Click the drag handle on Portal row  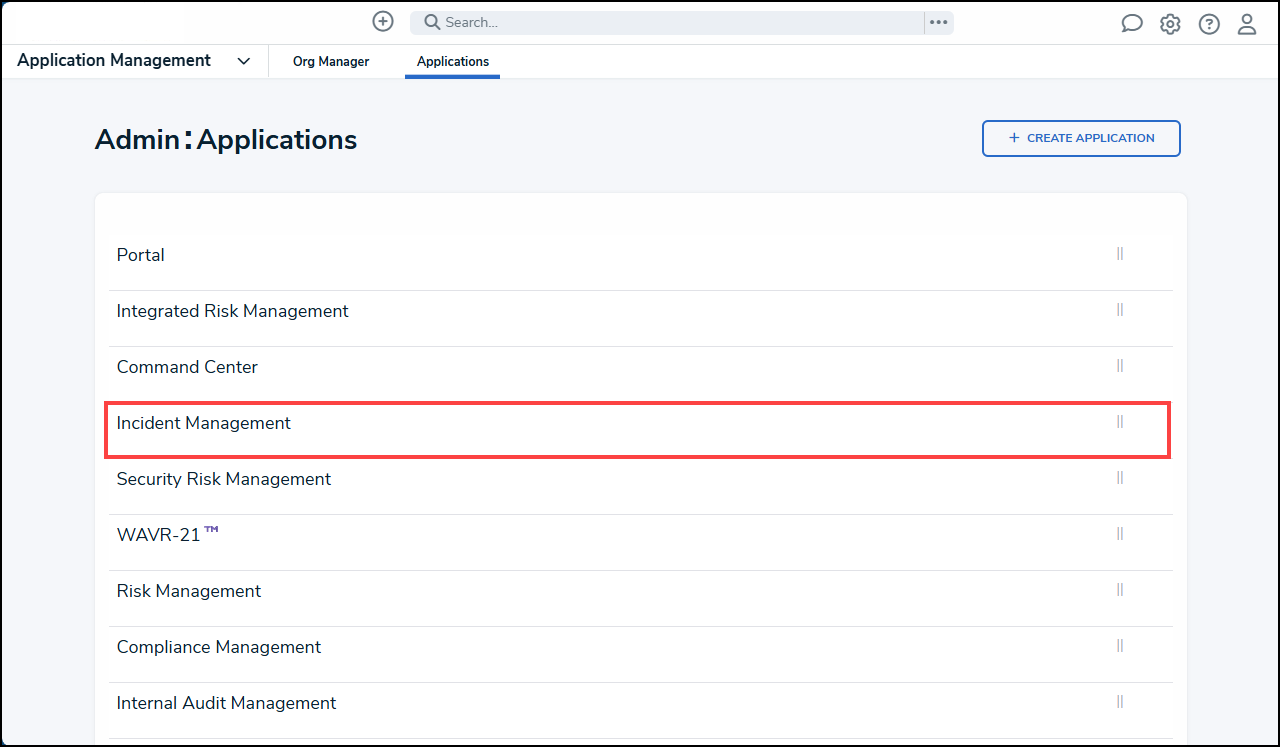tap(1120, 254)
